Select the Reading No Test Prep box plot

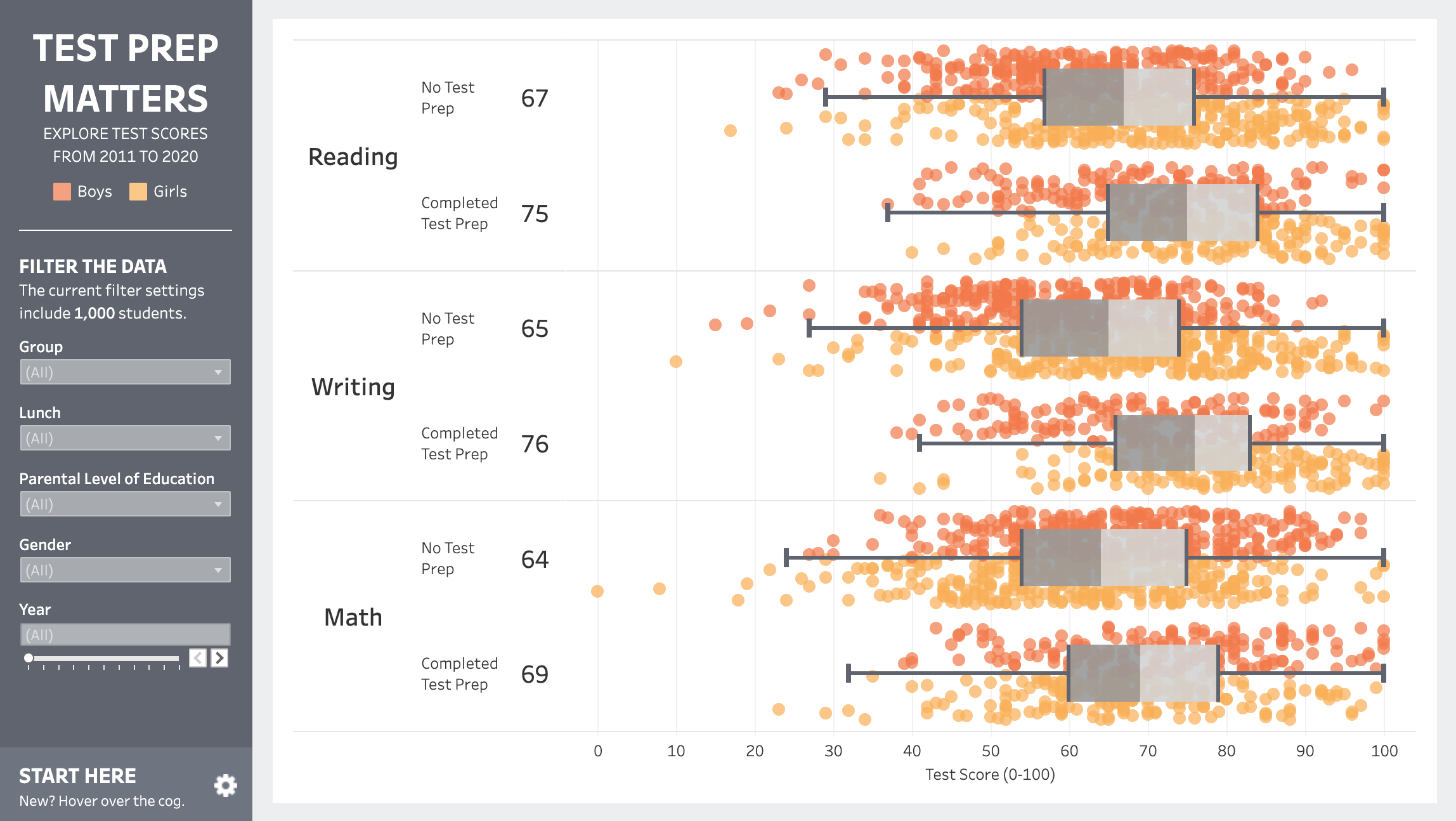pos(1119,97)
